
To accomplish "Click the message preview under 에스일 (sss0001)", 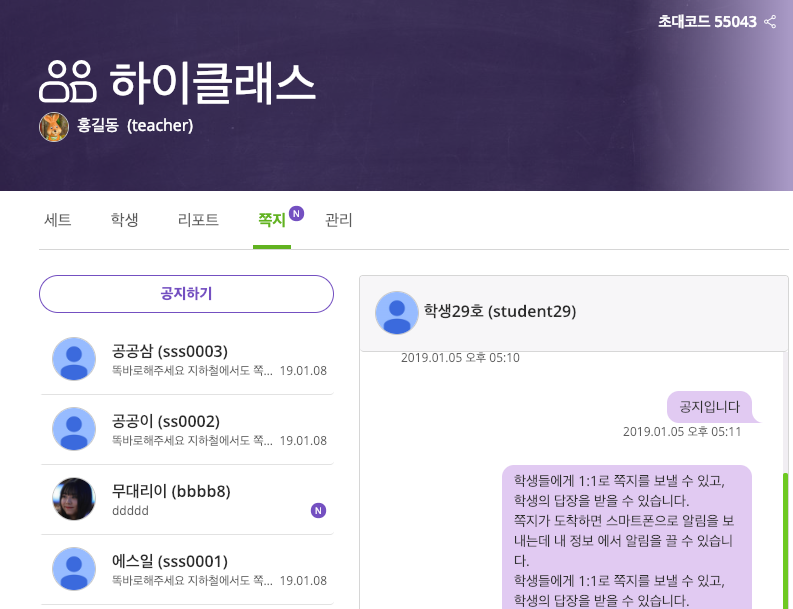I will coord(192,581).
